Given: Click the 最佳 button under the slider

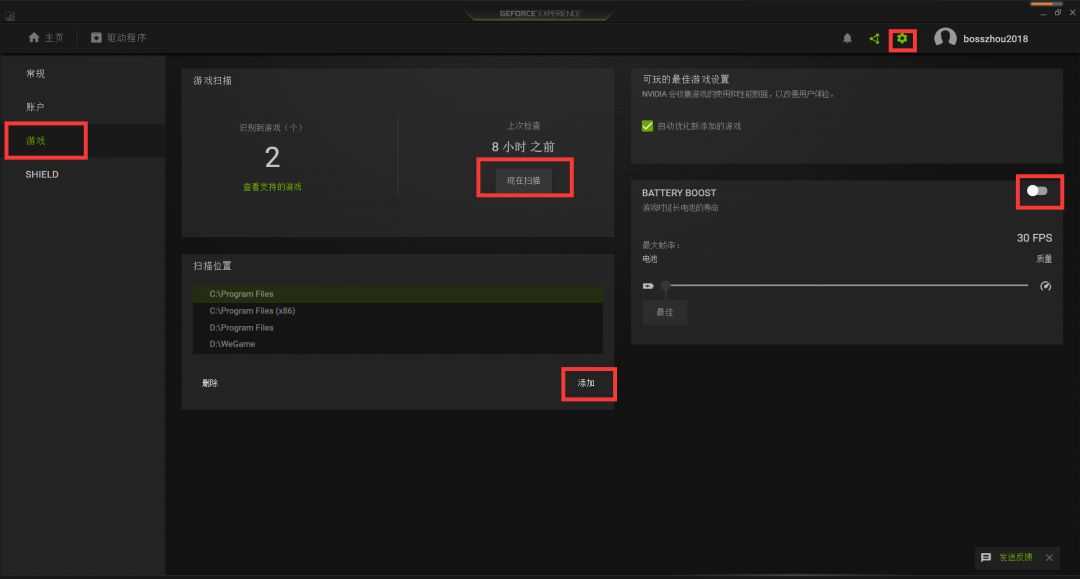Looking at the screenshot, I should (x=665, y=312).
